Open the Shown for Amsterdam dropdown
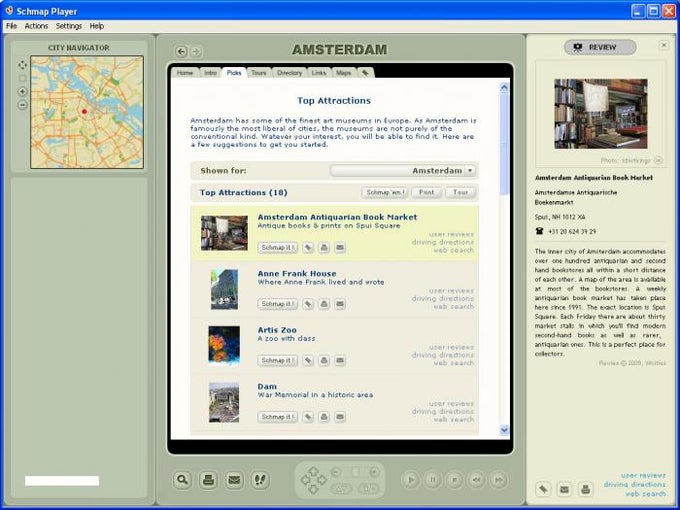The image size is (680, 510). (404, 171)
